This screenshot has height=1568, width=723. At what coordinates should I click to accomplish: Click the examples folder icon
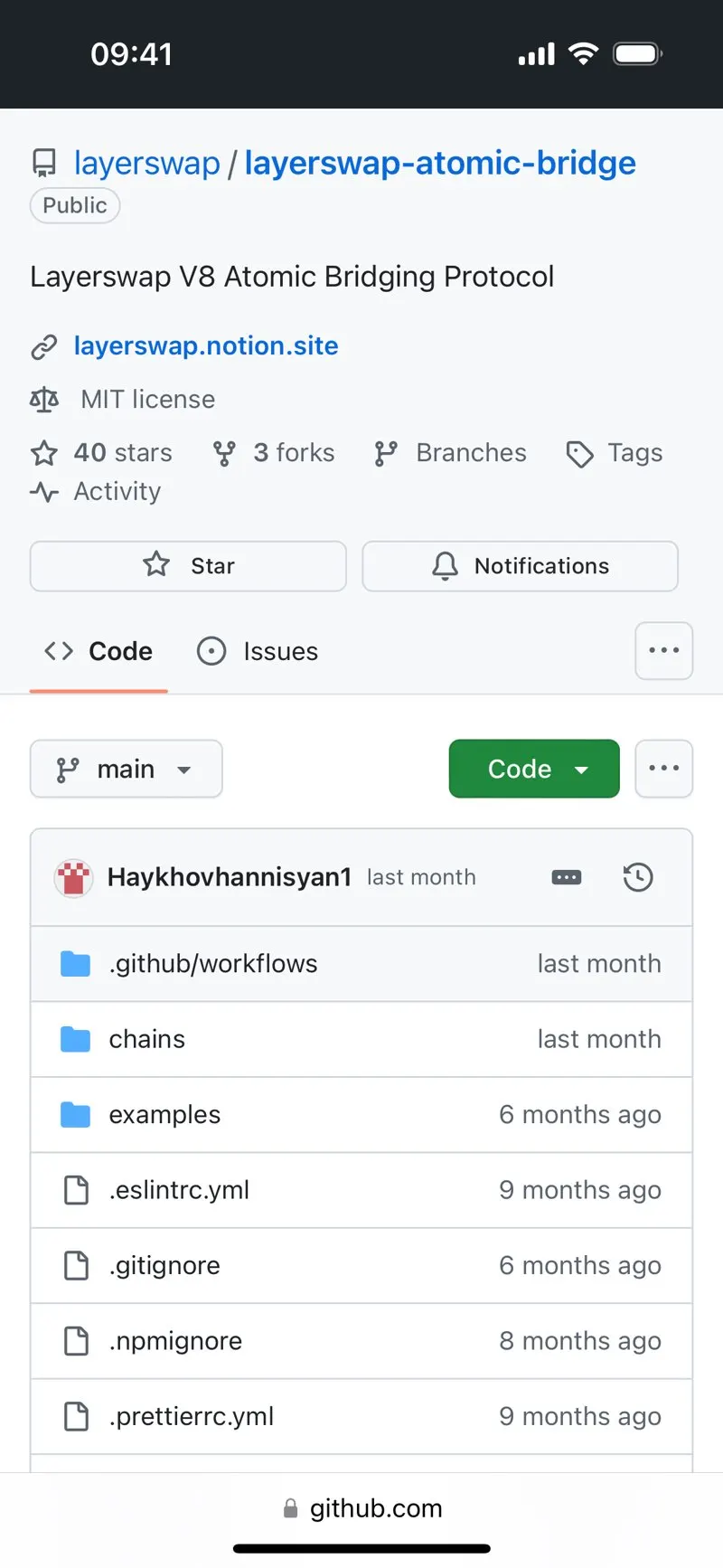(x=76, y=1115)
